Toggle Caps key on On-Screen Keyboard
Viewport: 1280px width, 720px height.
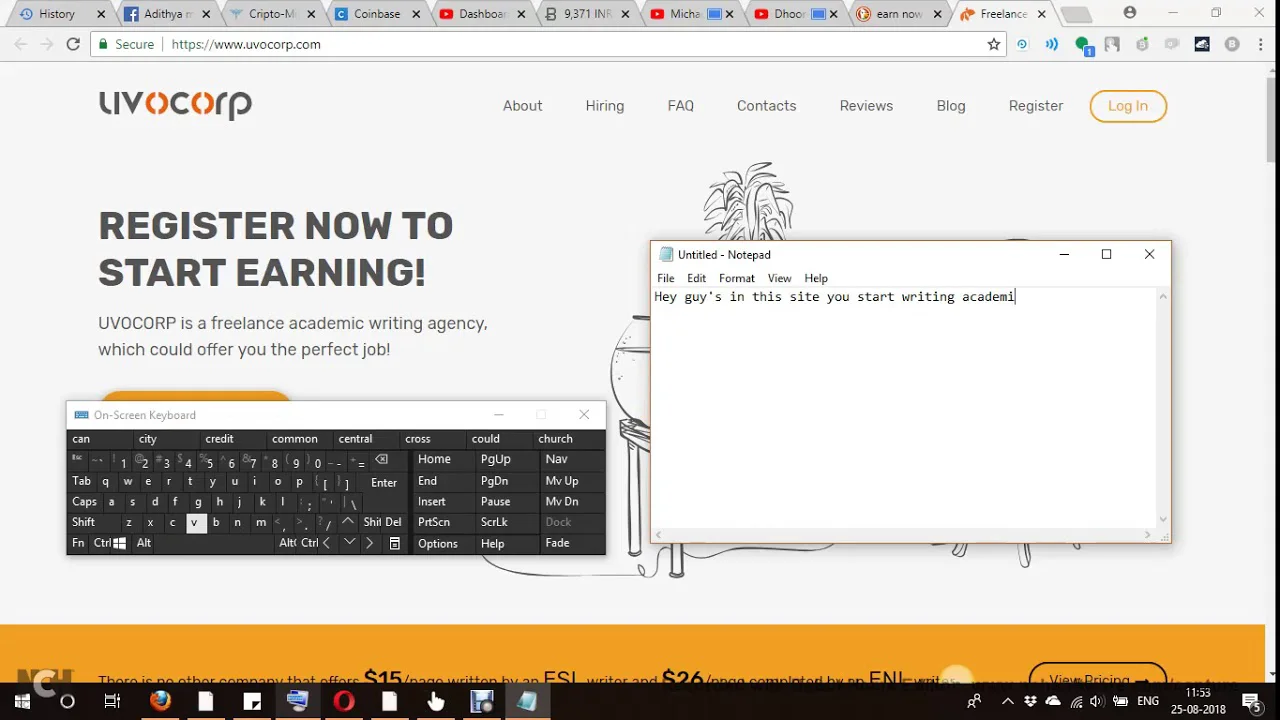point(84,502)
